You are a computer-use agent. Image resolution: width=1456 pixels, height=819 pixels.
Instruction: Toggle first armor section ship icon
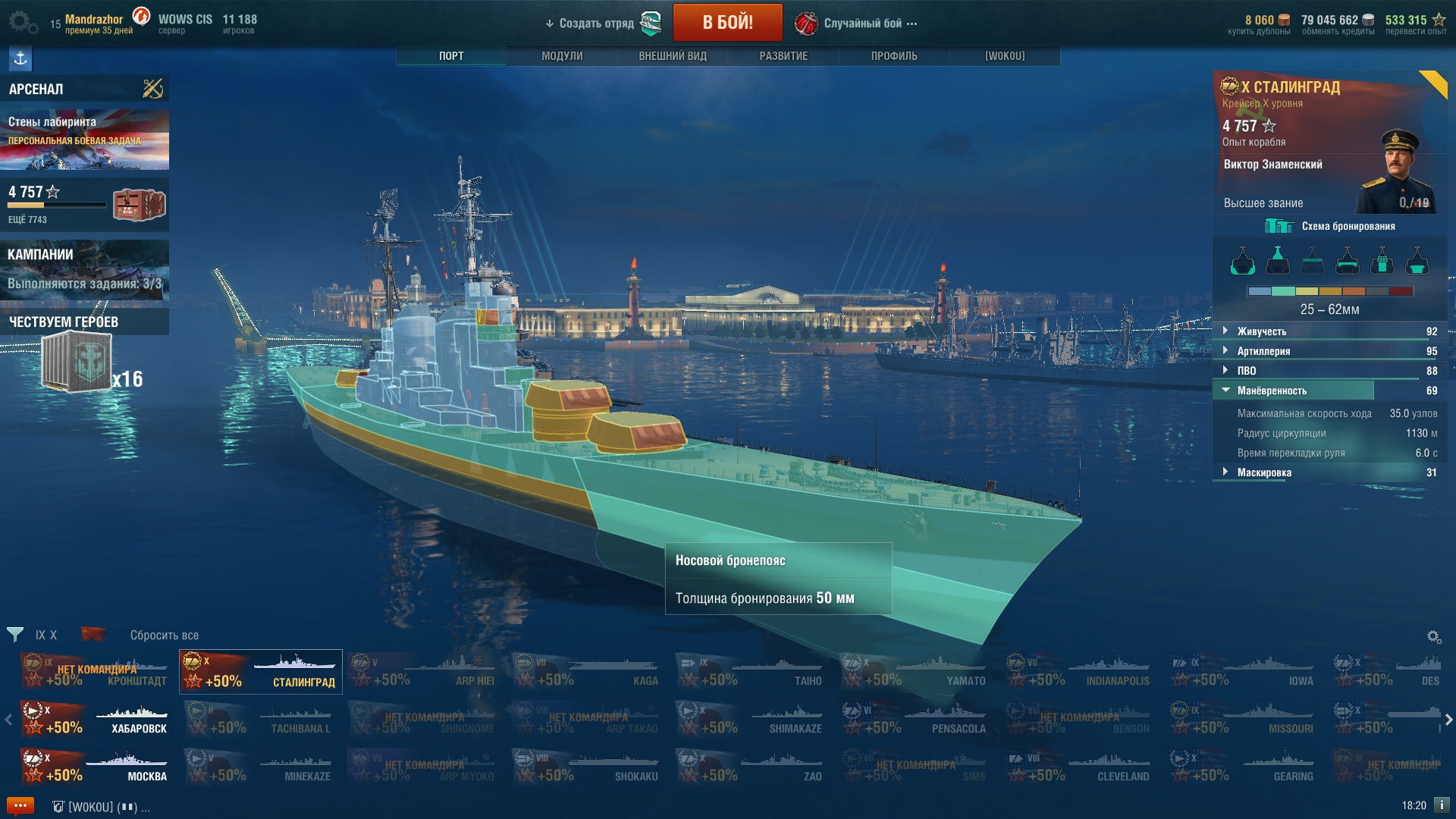(x=1242, y=261)
